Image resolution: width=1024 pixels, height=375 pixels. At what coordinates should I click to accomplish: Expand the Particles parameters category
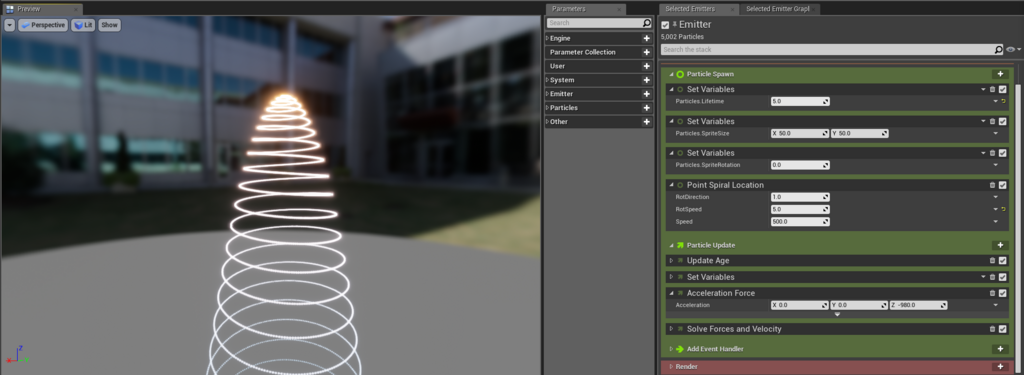pyautogui.click(x=547, y=108)
